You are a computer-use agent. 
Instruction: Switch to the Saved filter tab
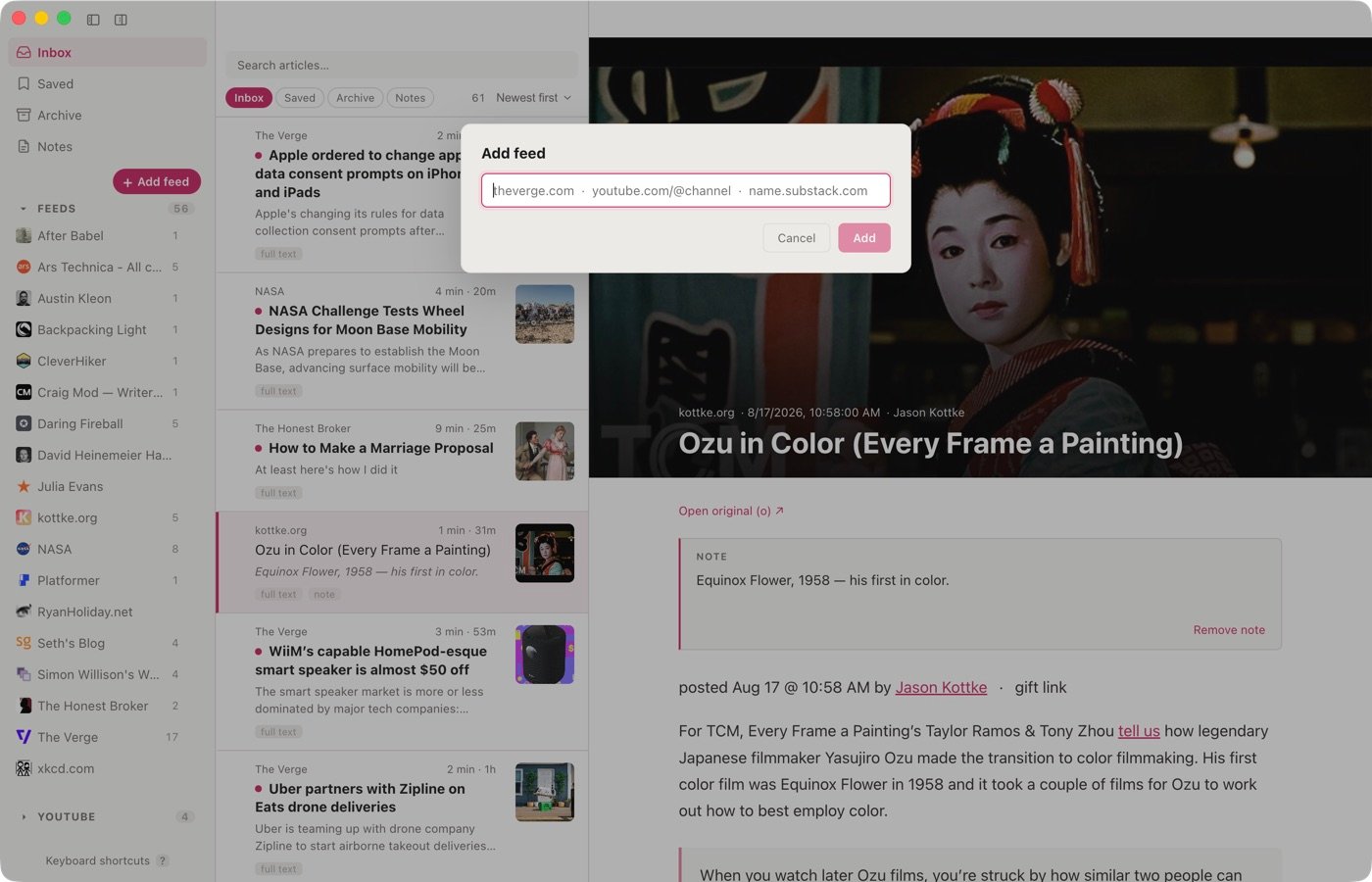coord(300,98)
